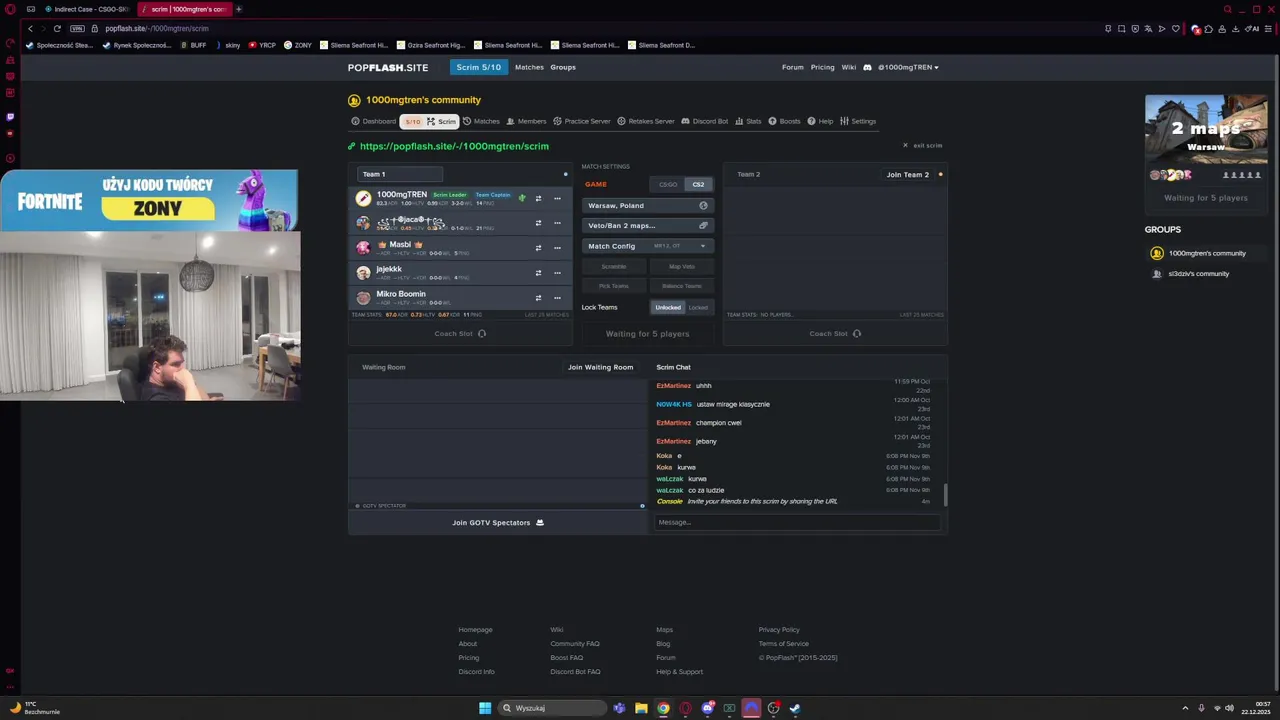Image resolution: width=1280 pixels, height=720 pixels.
Task: Open Match Config dropdown
Action: click(x=647, y=246)
